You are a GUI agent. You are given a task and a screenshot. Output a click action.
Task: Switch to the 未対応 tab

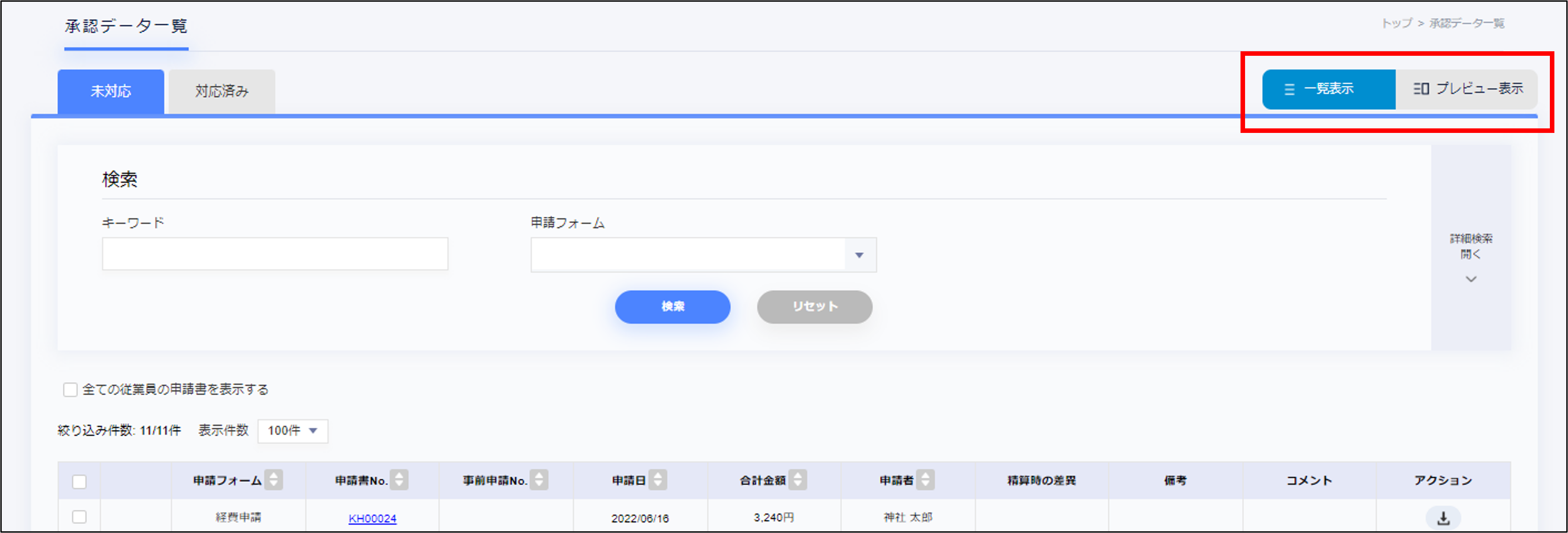coord(111,91)
